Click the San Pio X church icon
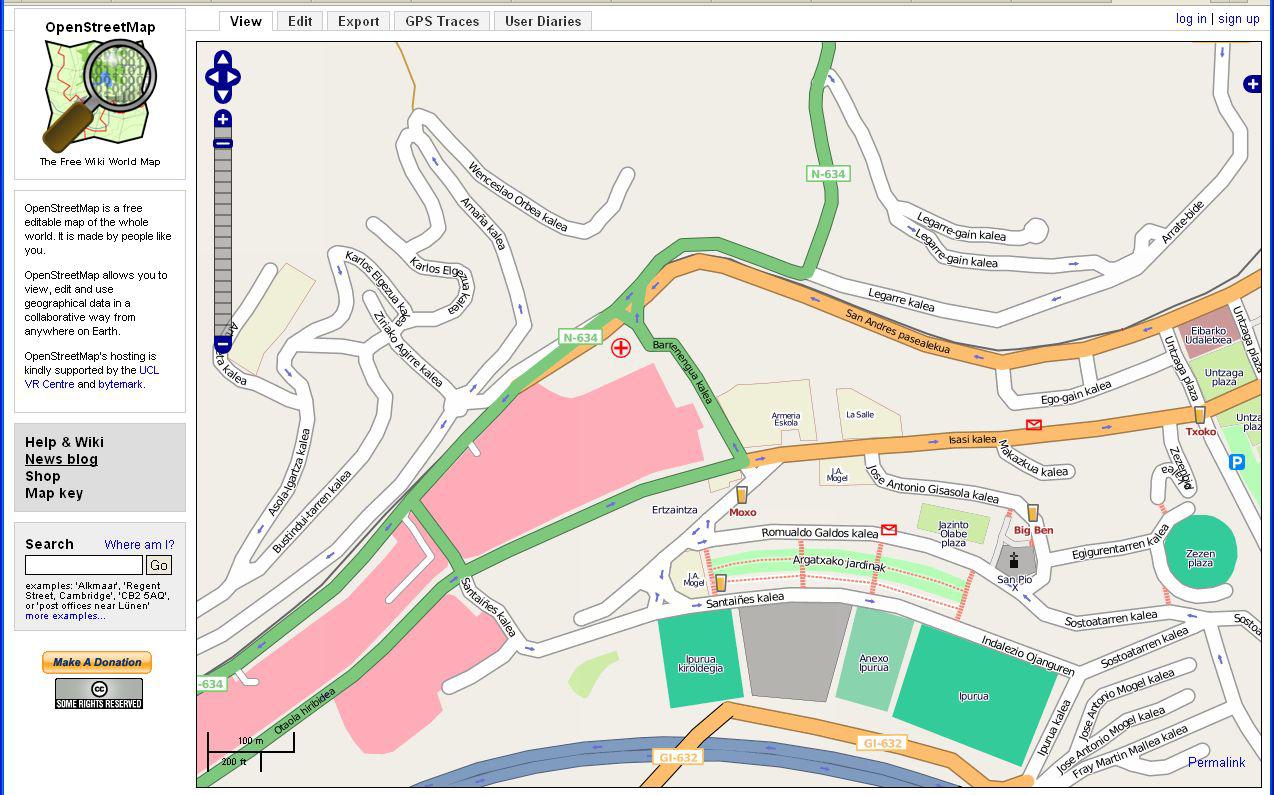The width and height of the screenshot is (1274, 795). 1014,560
